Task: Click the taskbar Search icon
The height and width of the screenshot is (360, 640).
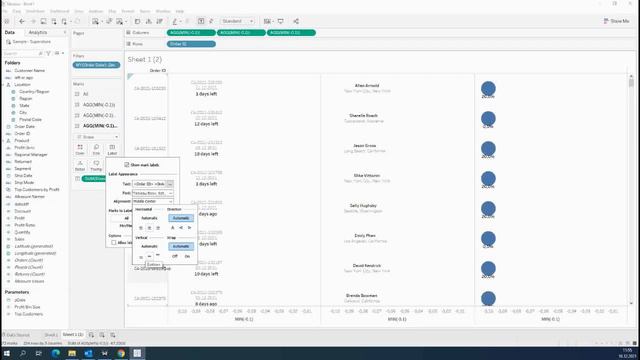Action: click(x=23, y=353)
